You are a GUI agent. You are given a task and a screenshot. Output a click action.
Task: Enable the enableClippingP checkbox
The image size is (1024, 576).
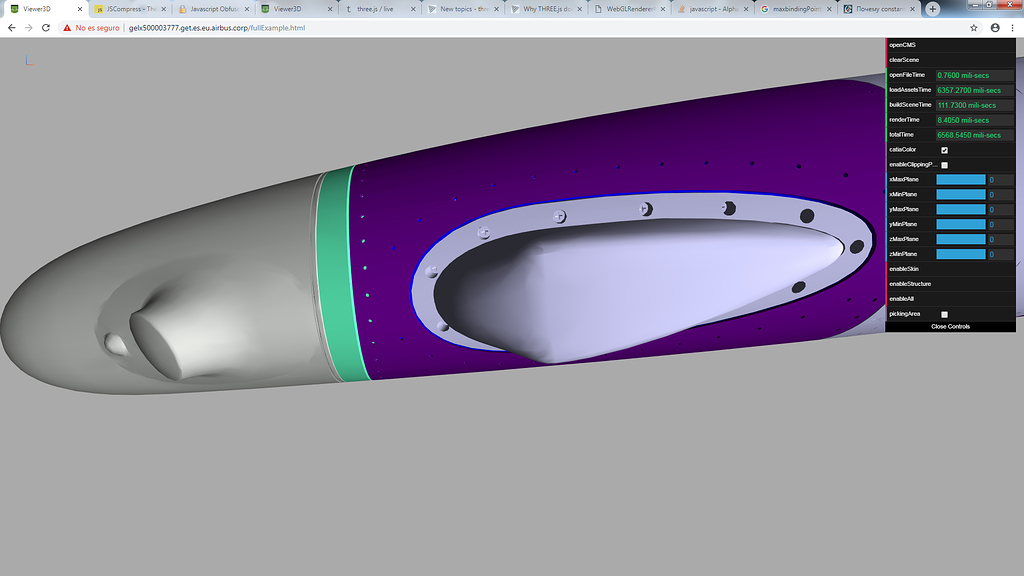coord(942,164)
